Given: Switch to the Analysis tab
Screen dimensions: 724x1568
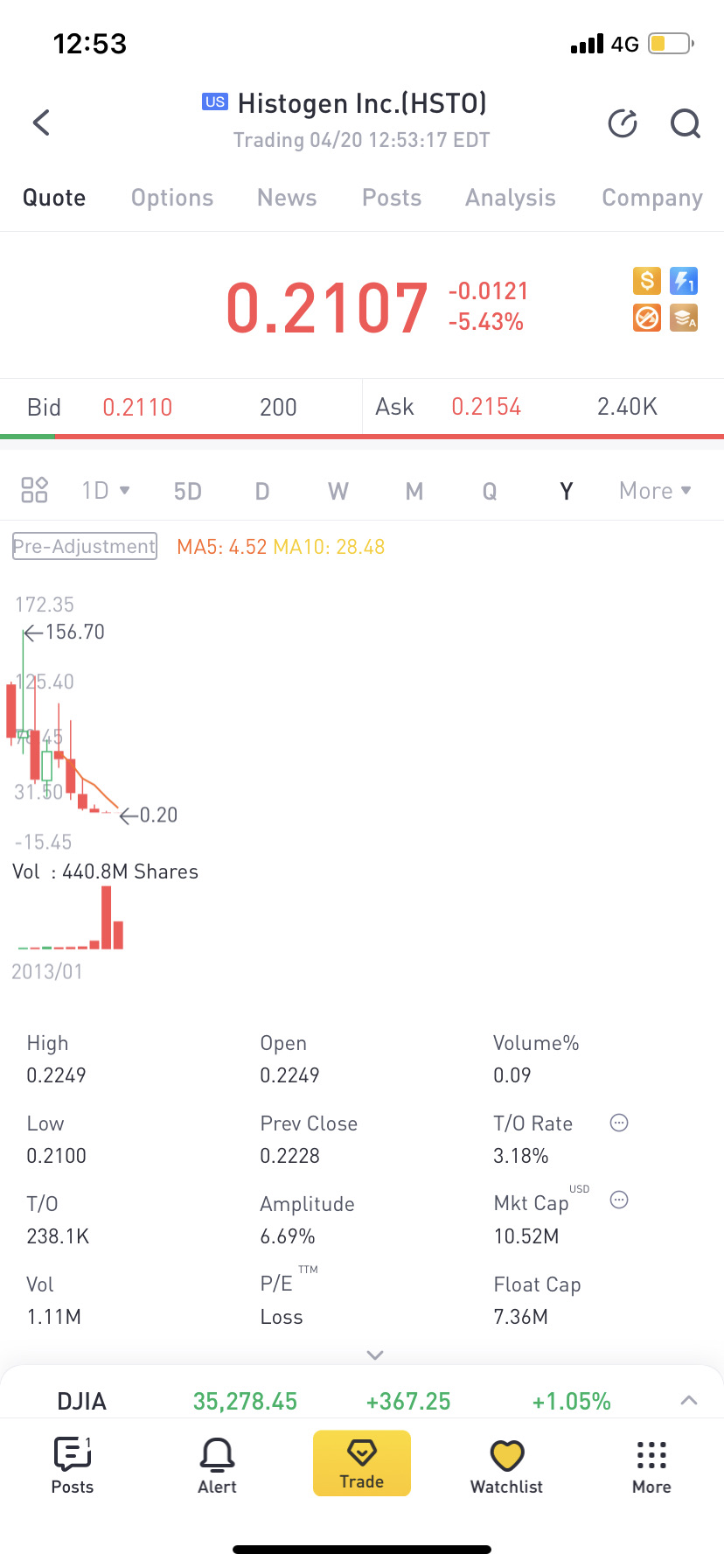Looking at the screenshot, I should point(511,198).
